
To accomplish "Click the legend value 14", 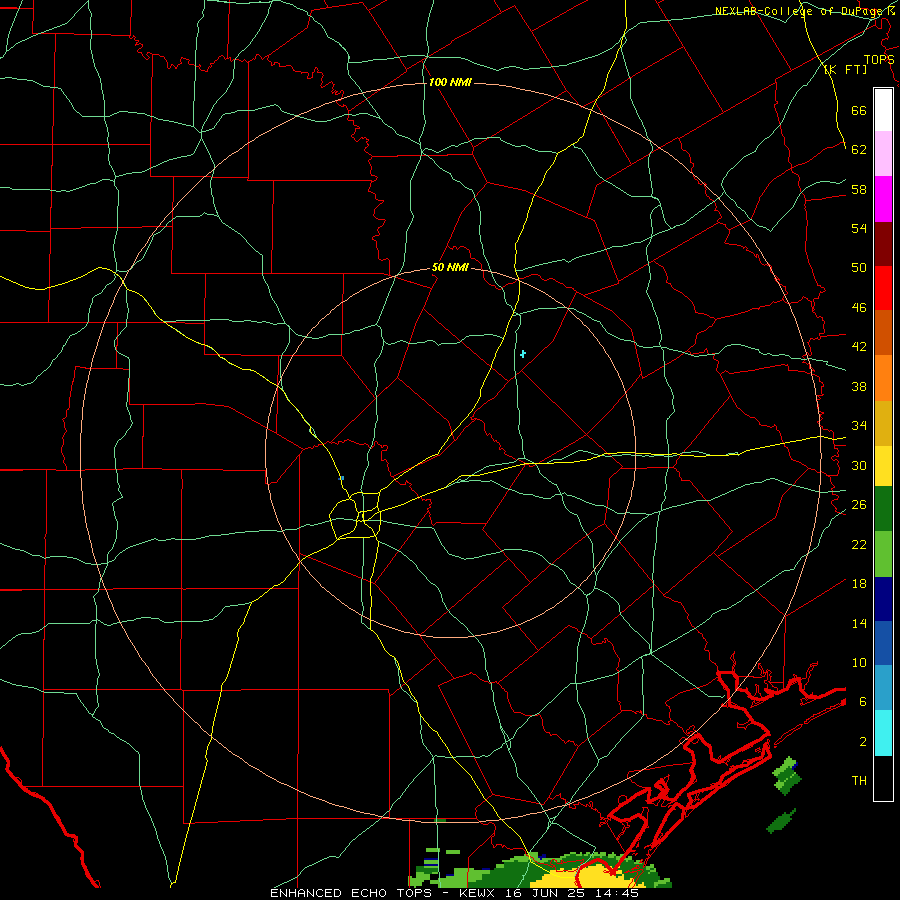I will (859, 623).
